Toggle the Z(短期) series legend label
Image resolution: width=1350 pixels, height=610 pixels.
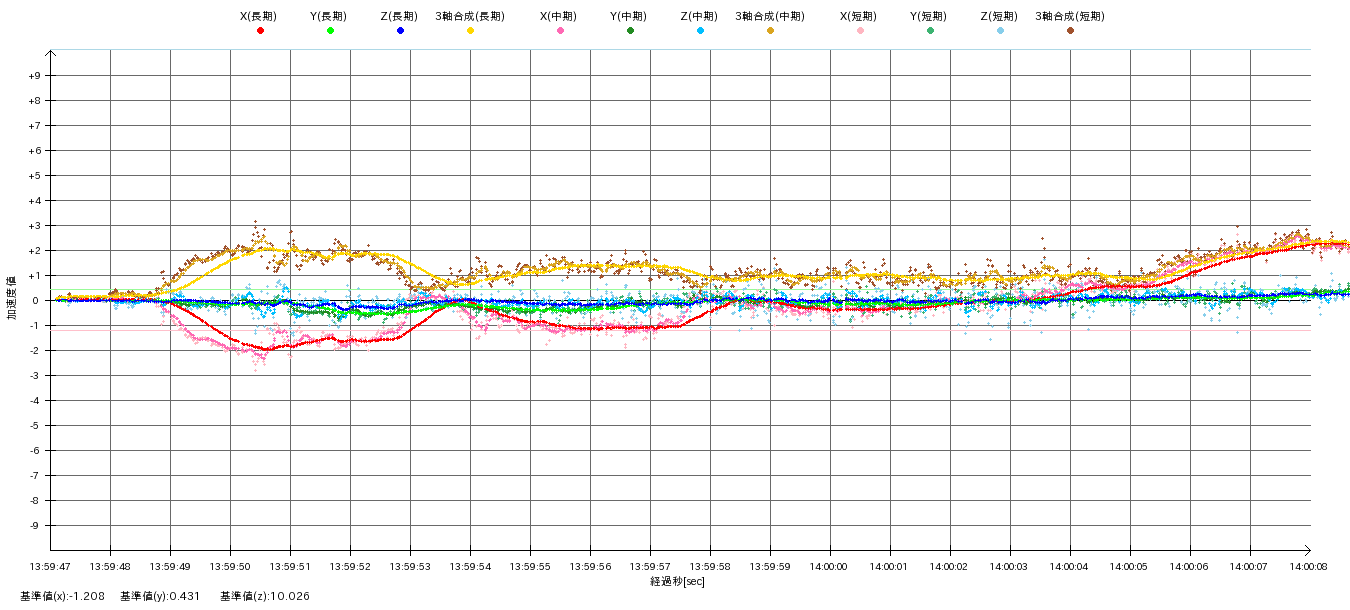(x=1000, y=16)
